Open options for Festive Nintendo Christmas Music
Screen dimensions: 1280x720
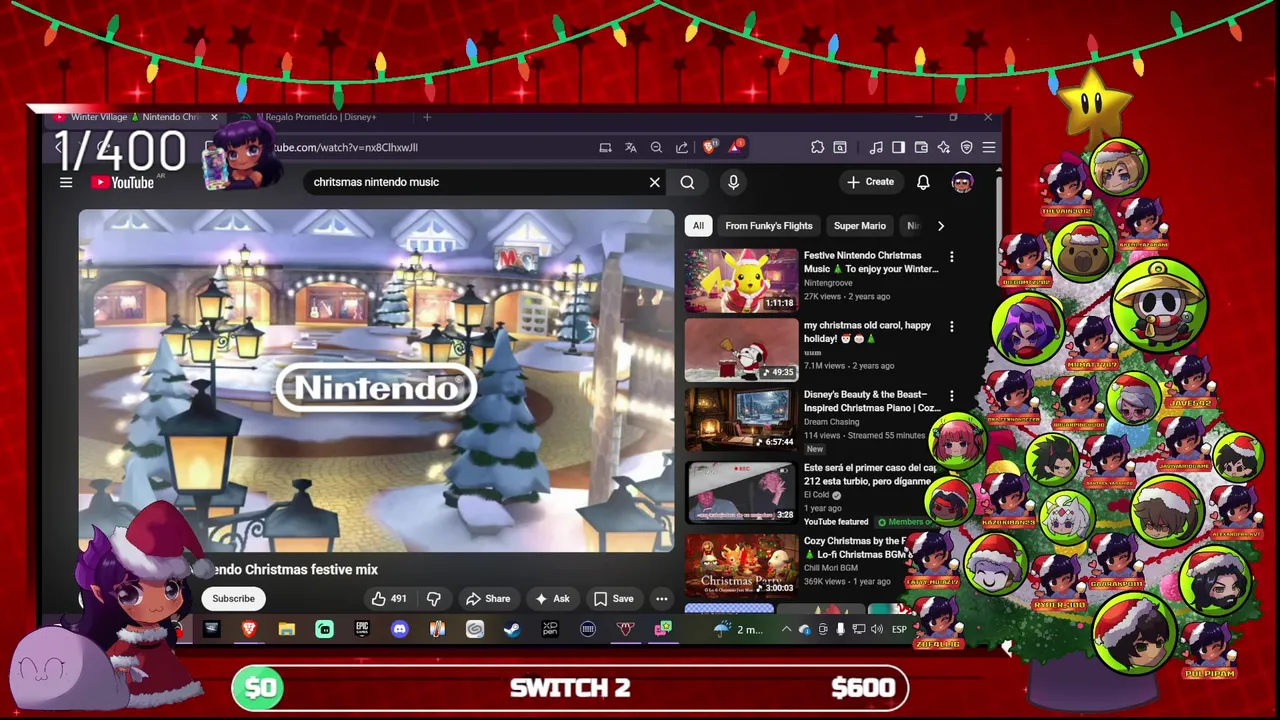point(952,257)
